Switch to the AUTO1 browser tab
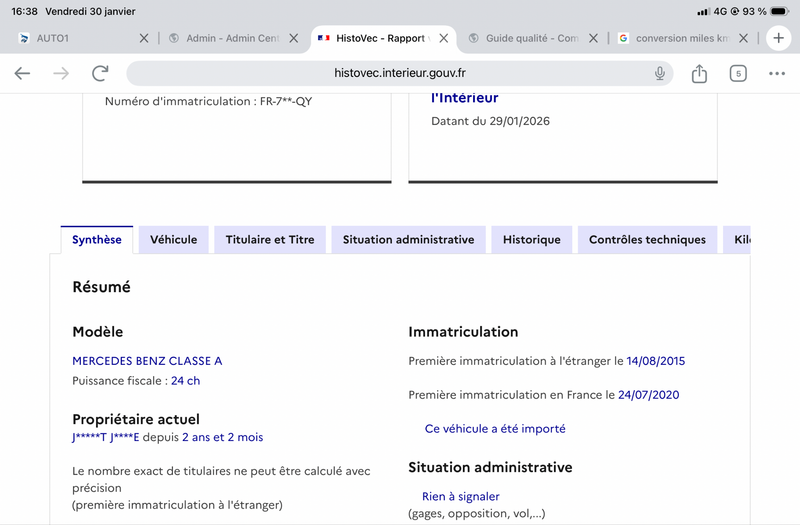Image resolution: width=800 pixels, height=525 pixels. (x=70, y=38)
